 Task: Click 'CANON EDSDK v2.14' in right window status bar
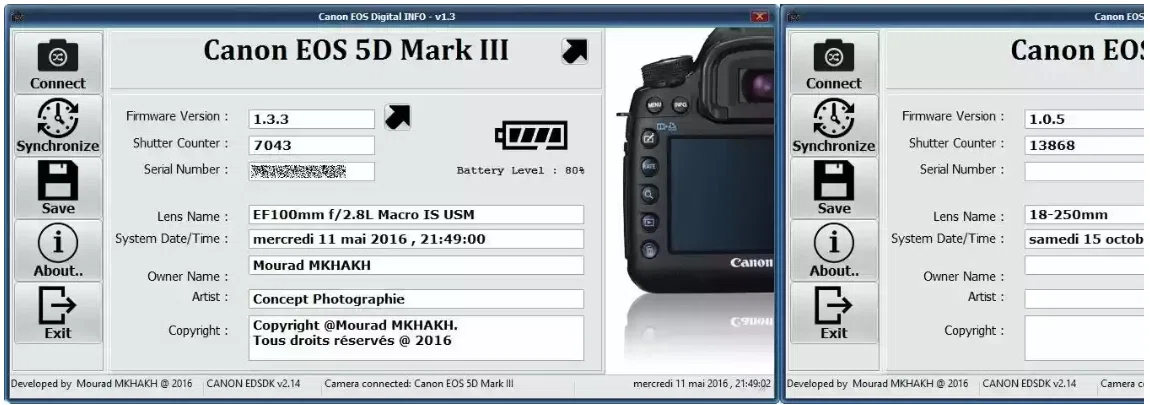(x=1030, y=384)
